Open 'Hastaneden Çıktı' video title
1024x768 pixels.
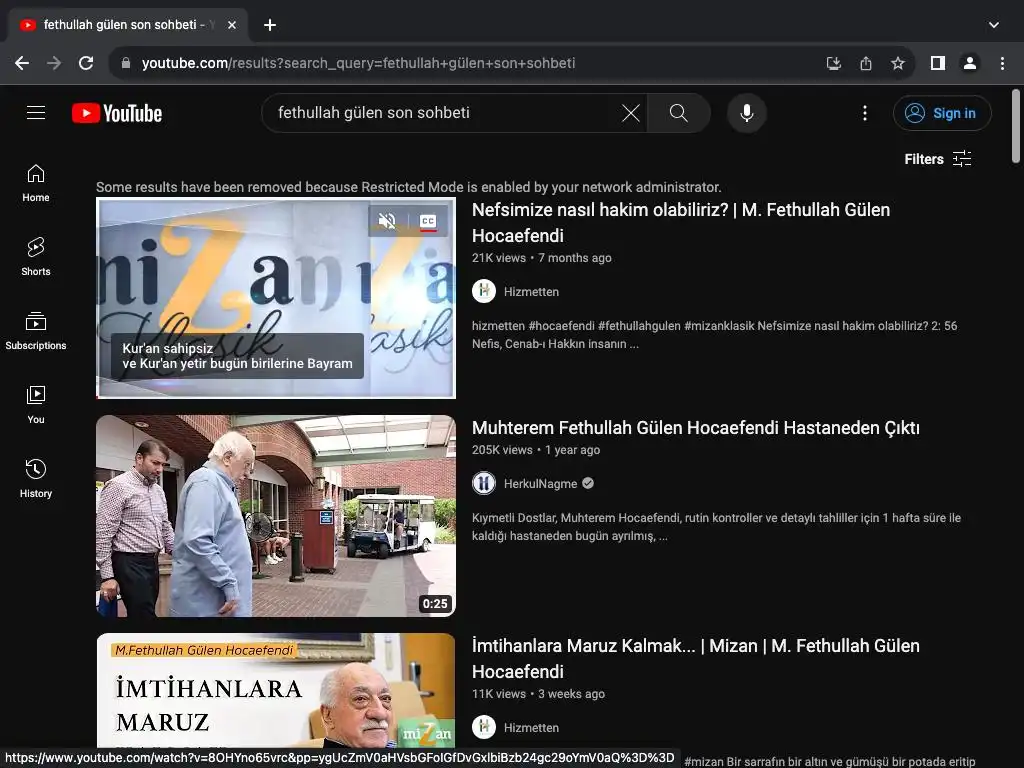pyautogui.click(x=696, y=428)
